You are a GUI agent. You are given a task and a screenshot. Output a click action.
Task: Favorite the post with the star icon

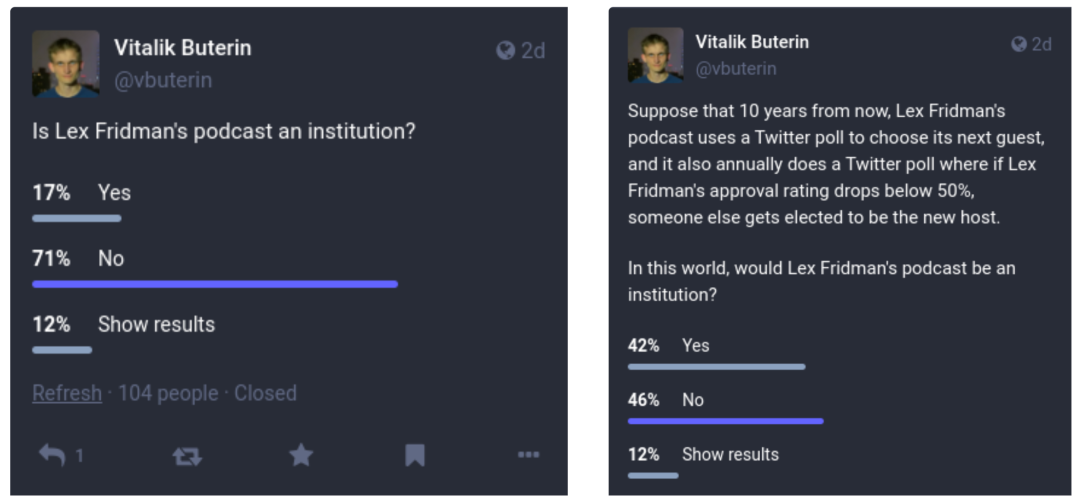[301, 456]
